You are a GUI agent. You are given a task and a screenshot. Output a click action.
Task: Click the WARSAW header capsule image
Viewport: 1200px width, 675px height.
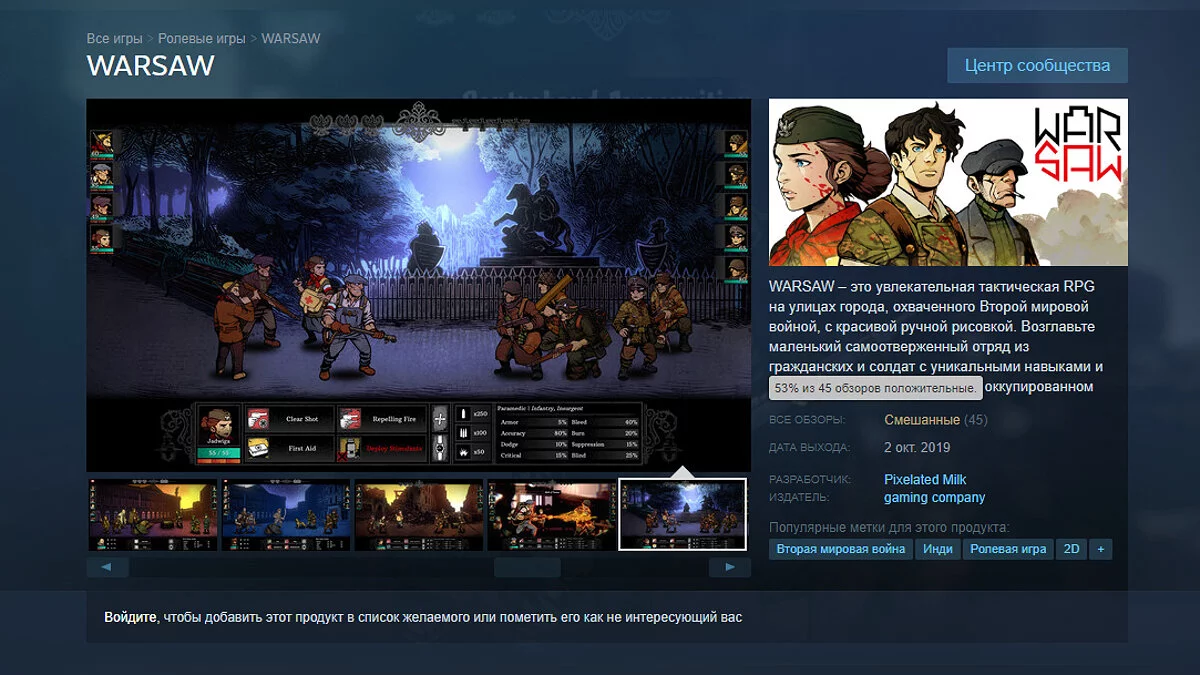pyautogui.click(x=948, y=182)
